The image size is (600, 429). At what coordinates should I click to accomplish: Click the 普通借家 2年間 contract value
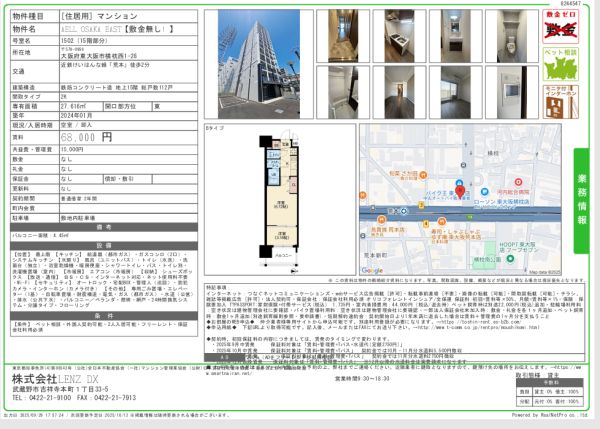[79, 199]
